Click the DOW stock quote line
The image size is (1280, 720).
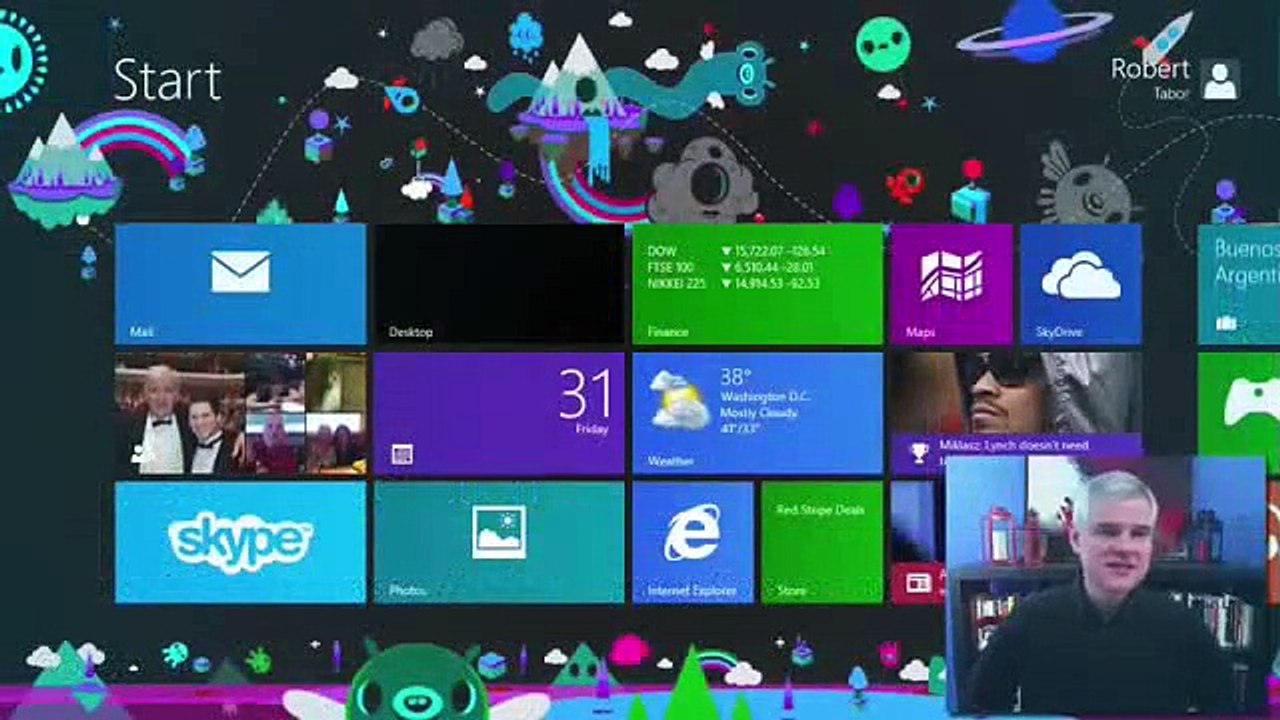735,251
